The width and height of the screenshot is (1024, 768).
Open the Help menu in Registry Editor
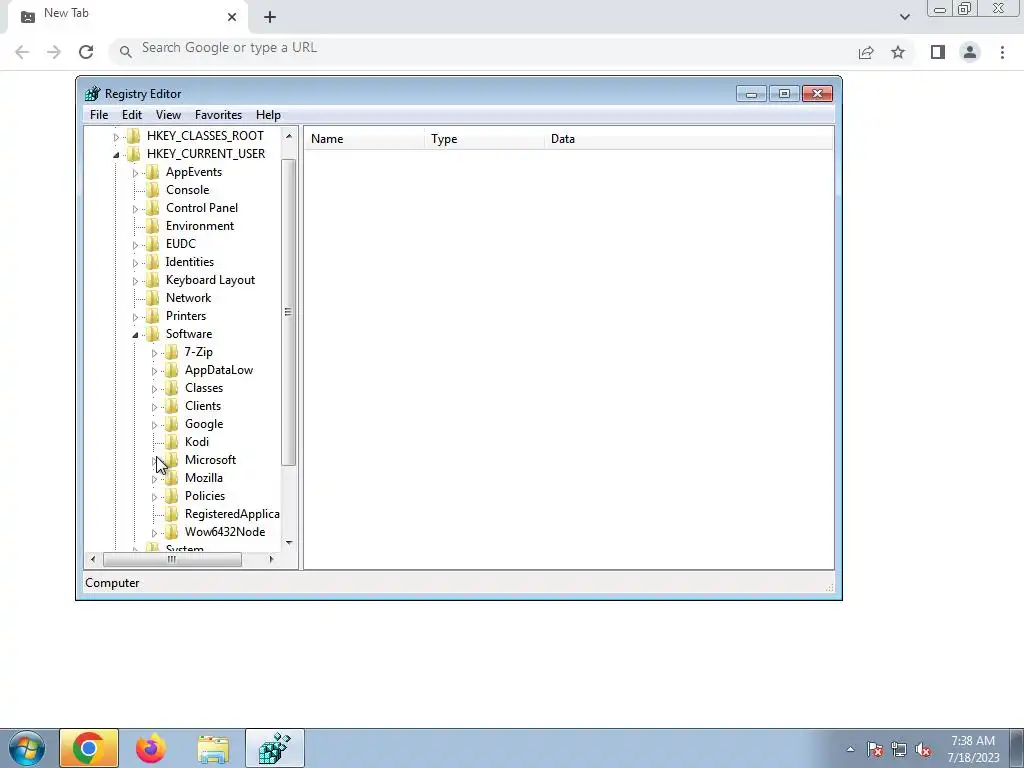pyautogui.click(x=268, y=115)
